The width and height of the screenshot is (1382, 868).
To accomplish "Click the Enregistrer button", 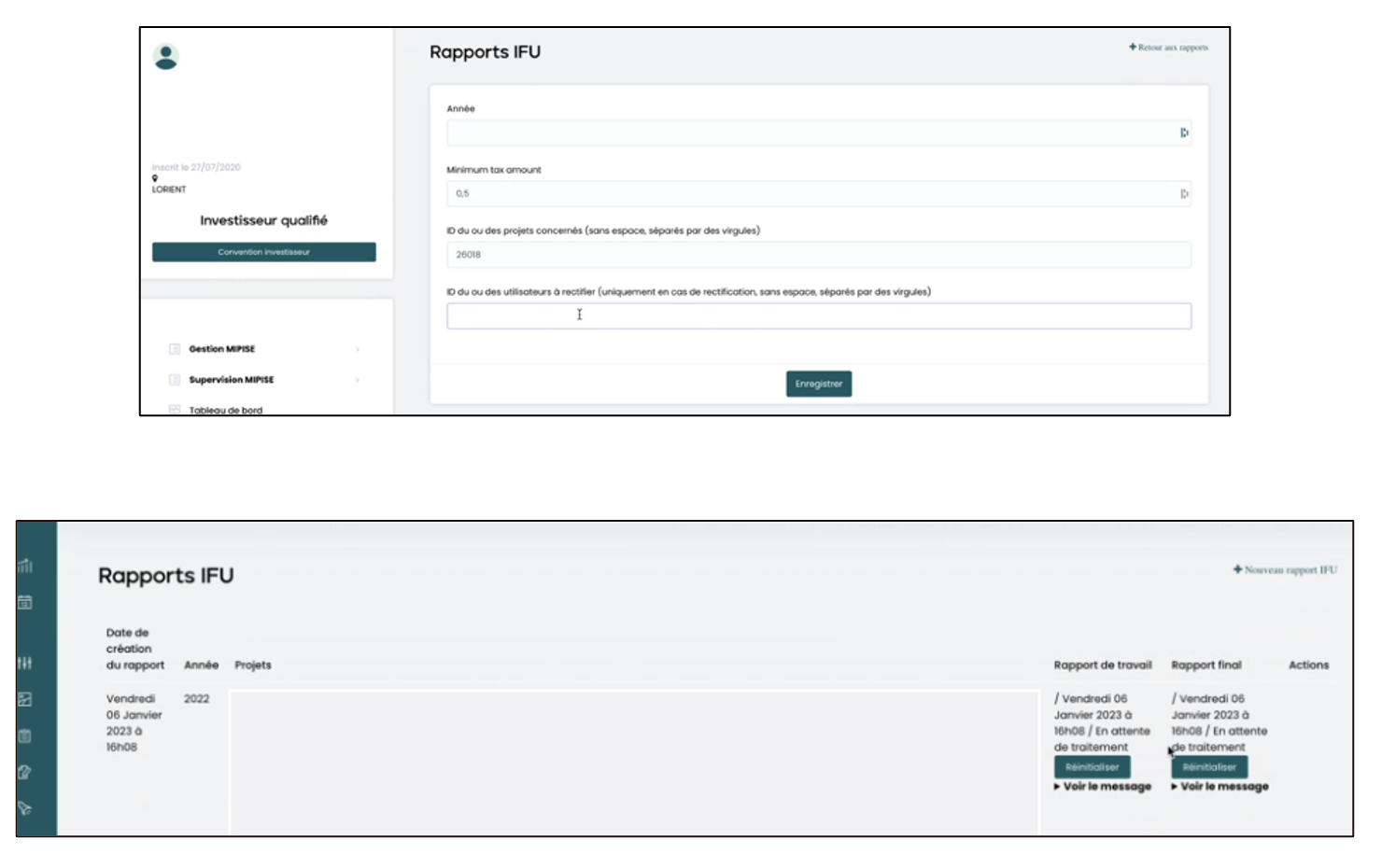I will click(x=818, y=384).
